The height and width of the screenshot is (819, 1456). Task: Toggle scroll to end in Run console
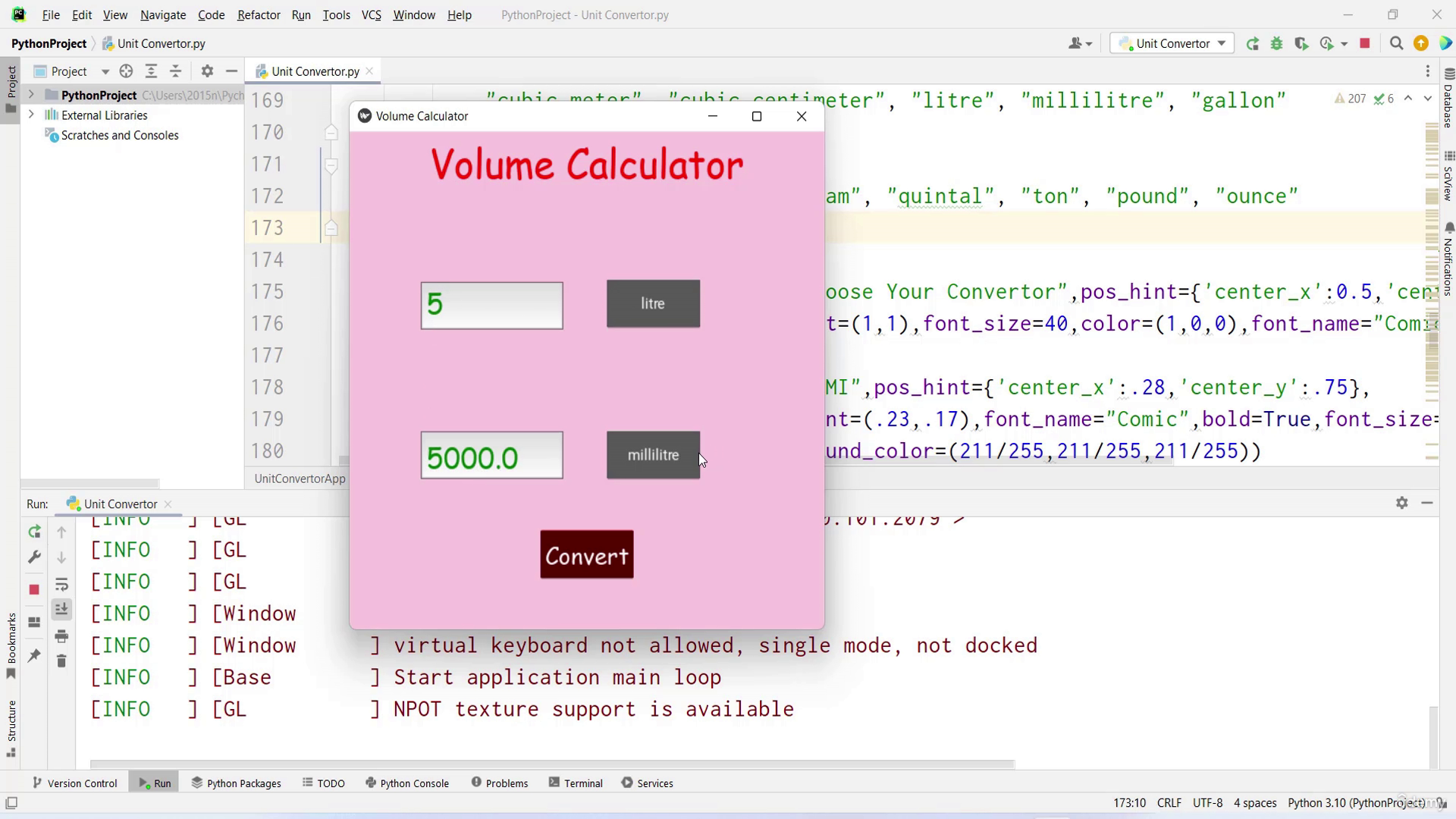tap(61, 610)
